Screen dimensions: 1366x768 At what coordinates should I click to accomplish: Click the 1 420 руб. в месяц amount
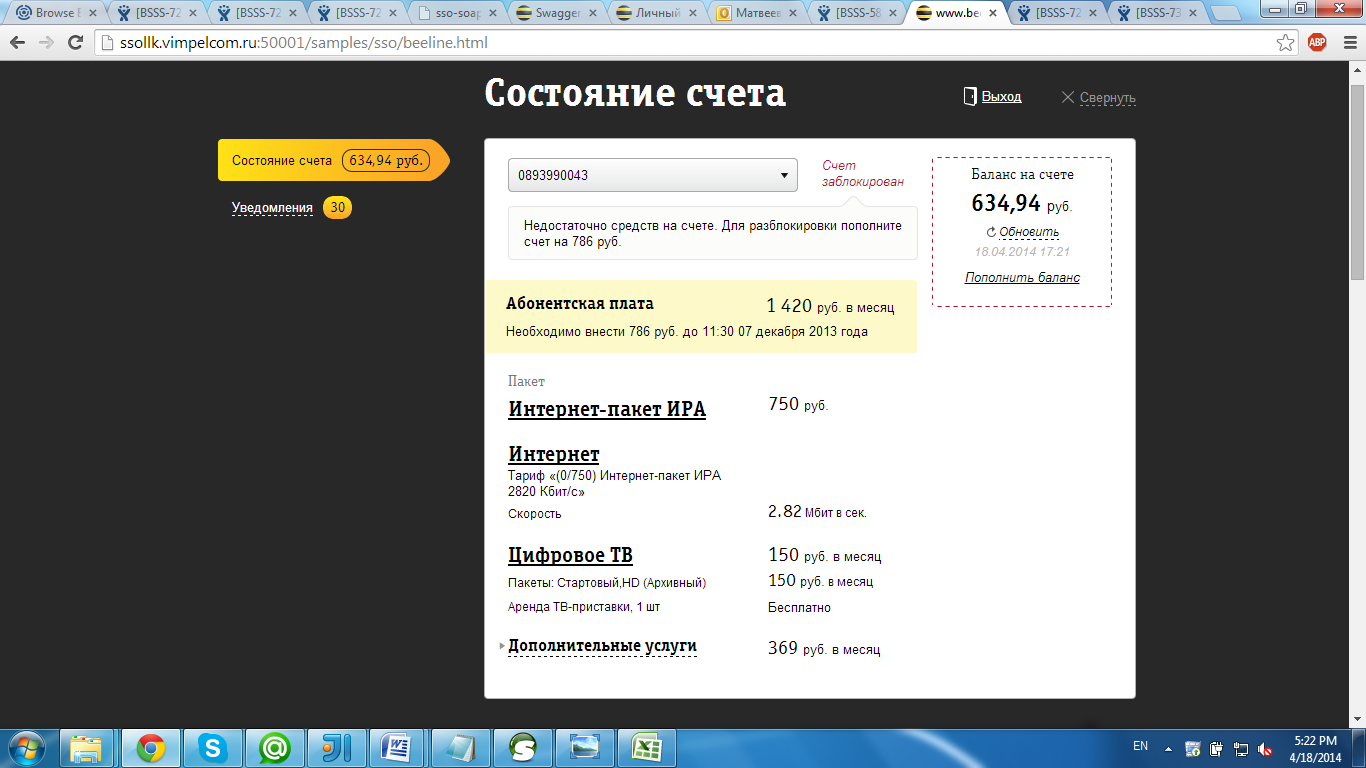pyautogui.click(x=830, y=306)
